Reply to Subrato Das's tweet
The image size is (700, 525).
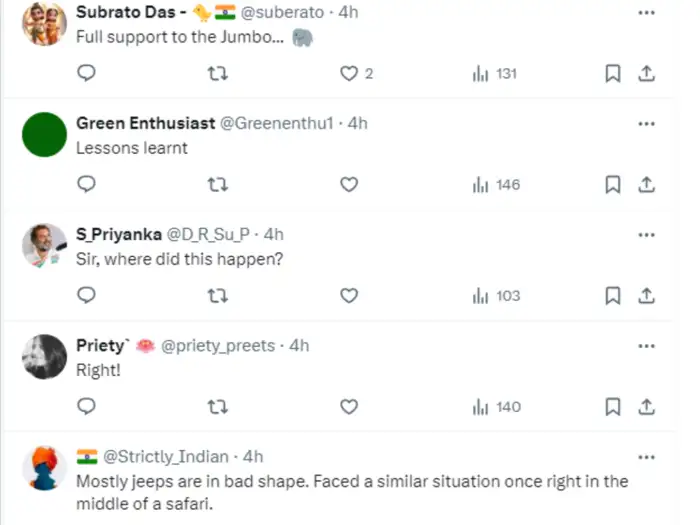tap(87, 73)
